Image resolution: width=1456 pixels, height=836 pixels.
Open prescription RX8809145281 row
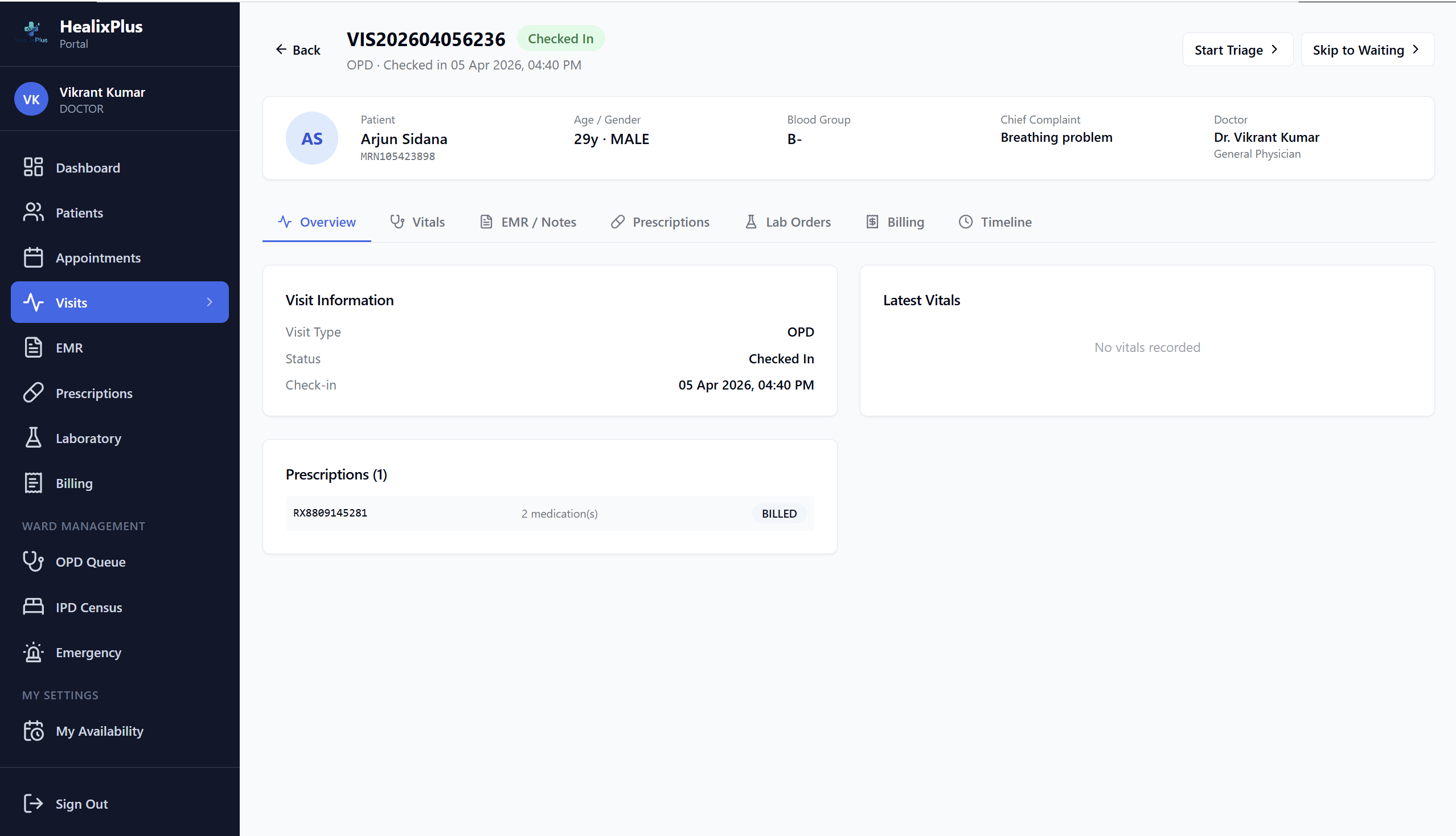tap(549, 513)
